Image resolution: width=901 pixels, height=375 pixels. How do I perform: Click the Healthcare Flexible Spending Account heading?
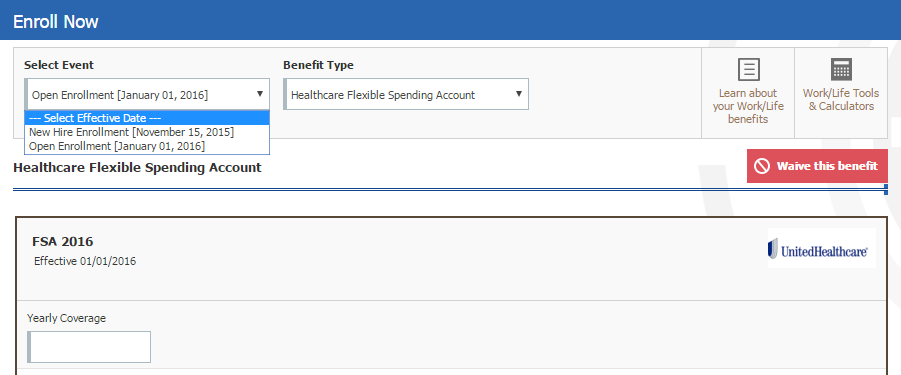[137, 168]
